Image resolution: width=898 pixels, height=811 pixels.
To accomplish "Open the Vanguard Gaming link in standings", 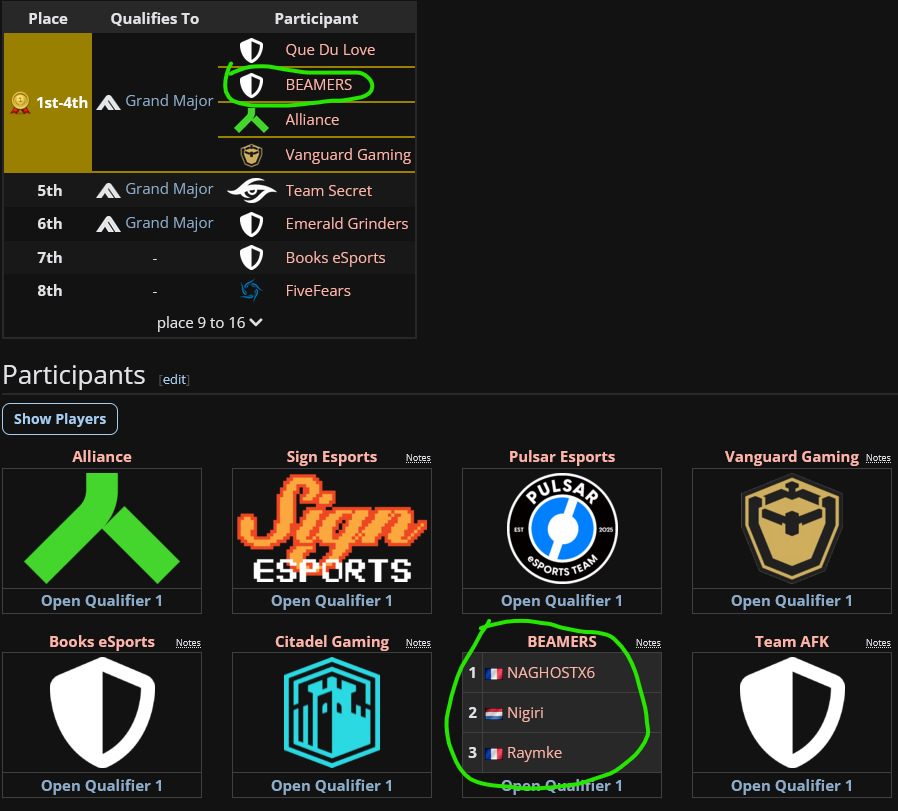I will (348, 155).
